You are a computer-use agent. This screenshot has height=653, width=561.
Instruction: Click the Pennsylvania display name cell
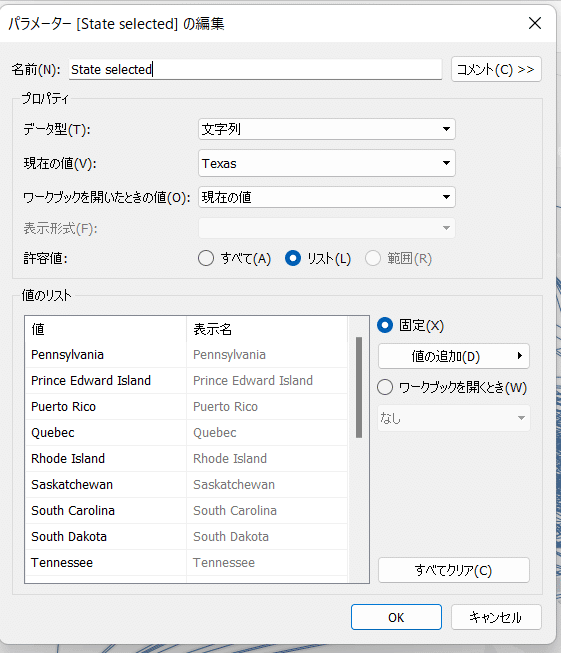coord(267,355)
